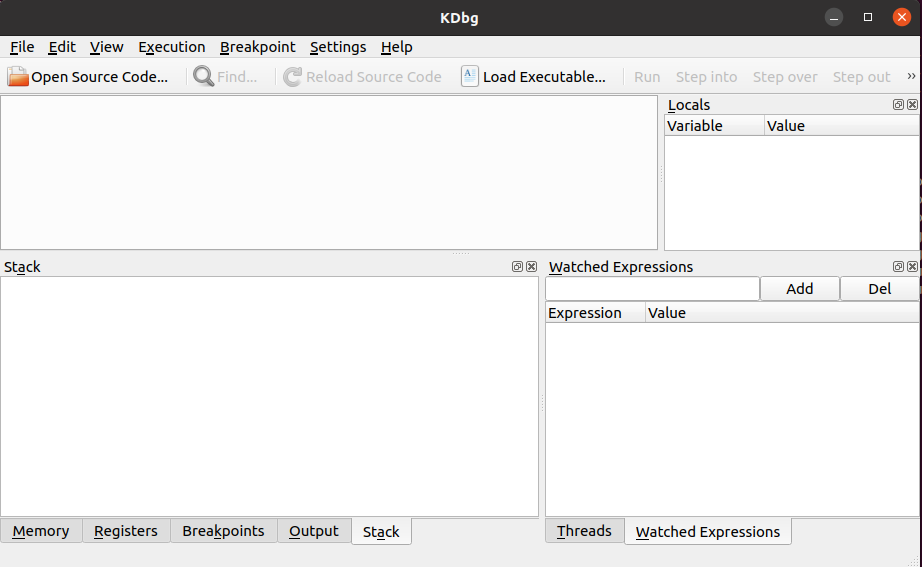Close the Locals panel
Viewport: 922px width, 567px height.
pyautogui.click(x=912, y=105)
